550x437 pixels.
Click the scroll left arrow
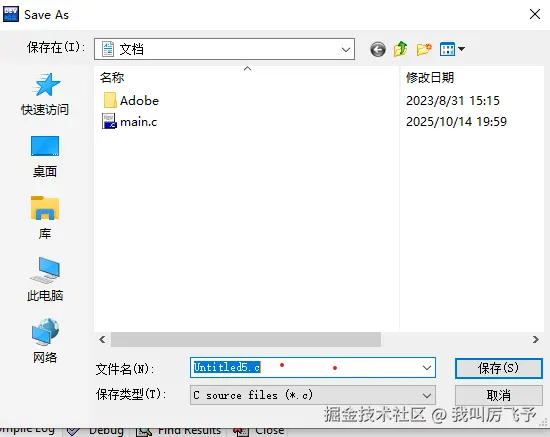pyautogui.click(x=102, y=339)
